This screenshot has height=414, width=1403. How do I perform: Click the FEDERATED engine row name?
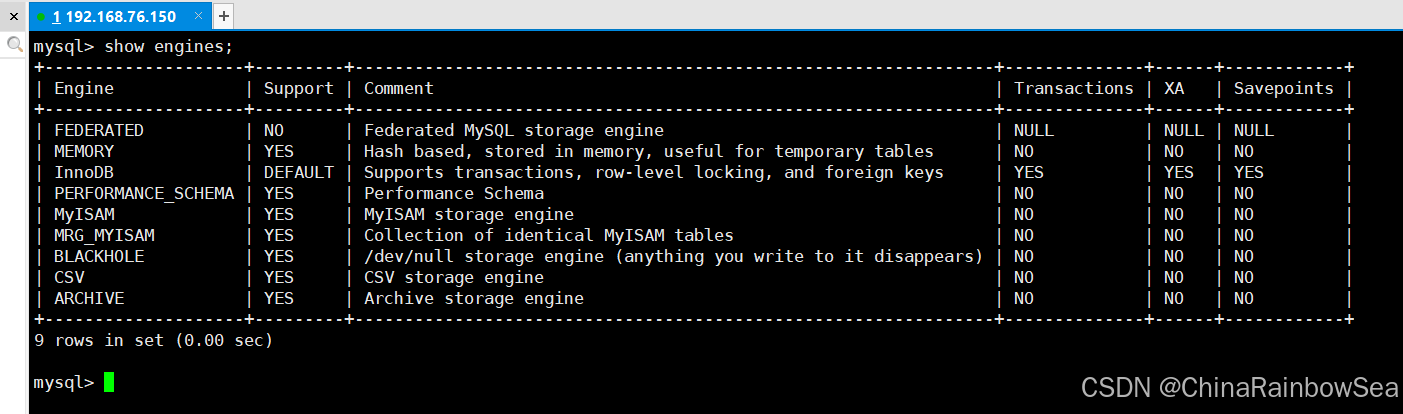click(98, 130)
